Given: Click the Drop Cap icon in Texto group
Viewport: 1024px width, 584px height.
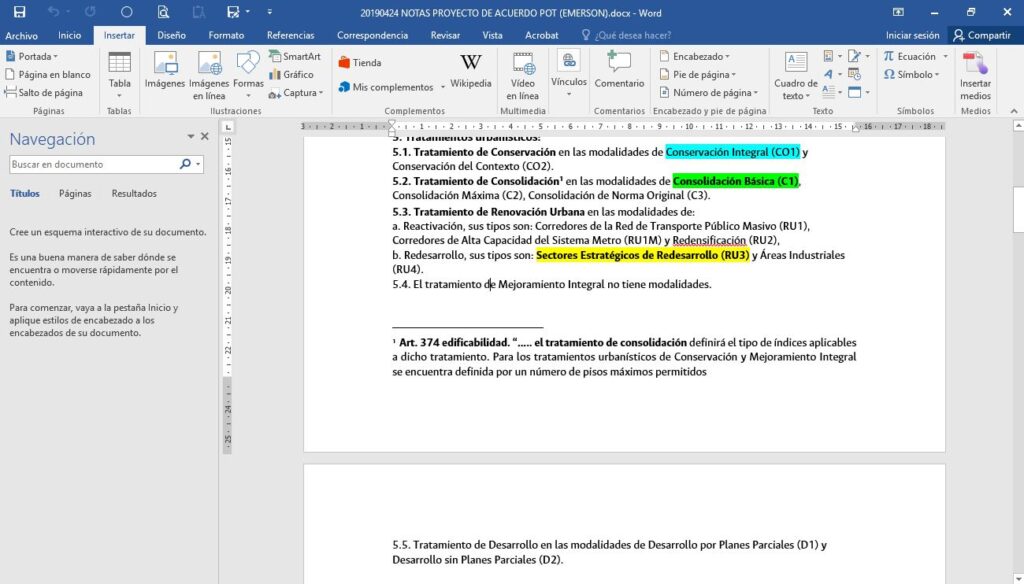Looking at the screenshot, I should pos(828,93).
